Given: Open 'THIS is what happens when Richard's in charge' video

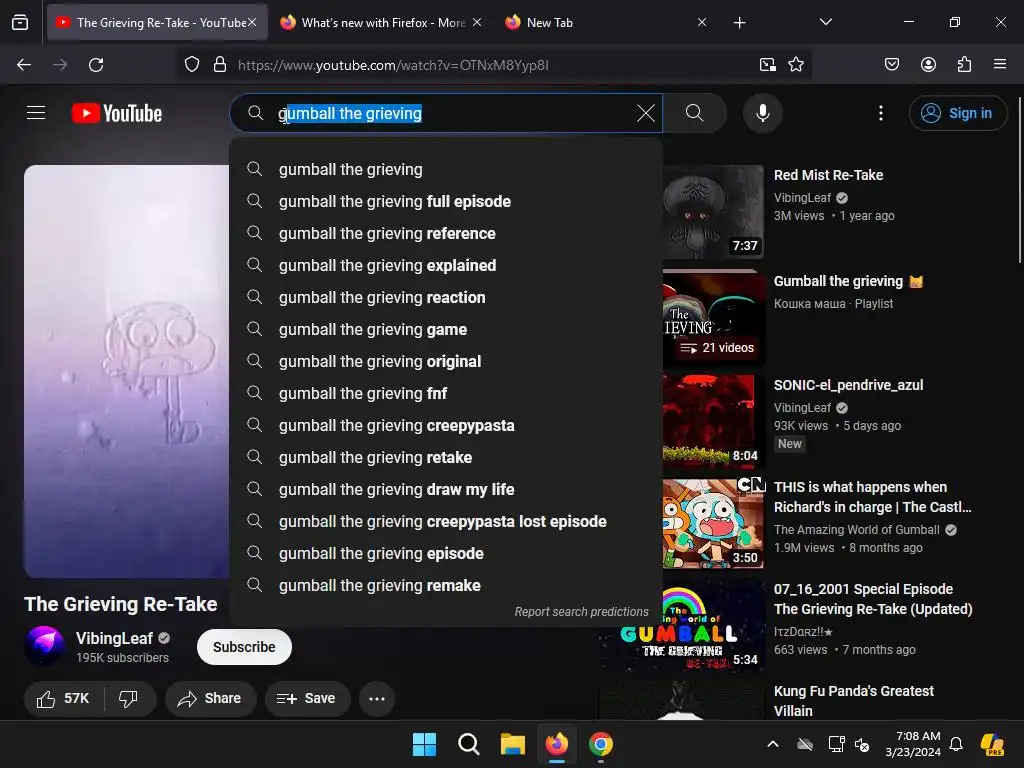Looking at the screenshot, I should coord(872,497).
